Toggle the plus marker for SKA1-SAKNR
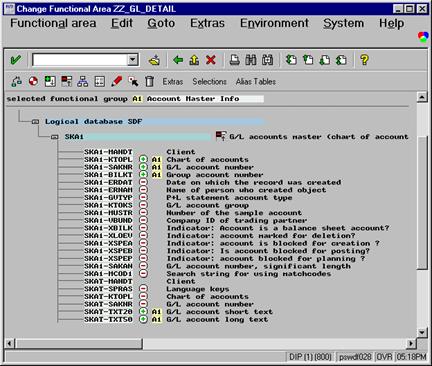Viewport: 432px width, 366px height. 143,167
